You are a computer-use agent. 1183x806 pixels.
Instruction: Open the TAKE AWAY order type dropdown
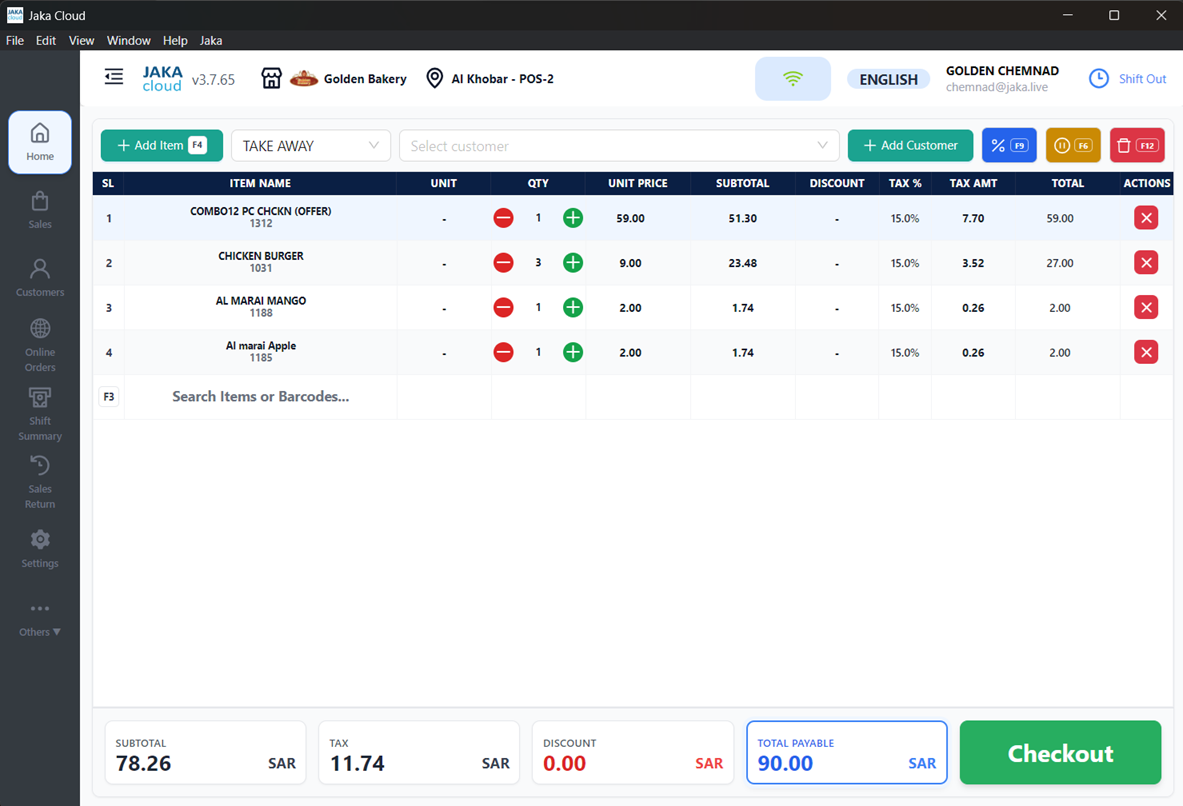pos(310,145)
